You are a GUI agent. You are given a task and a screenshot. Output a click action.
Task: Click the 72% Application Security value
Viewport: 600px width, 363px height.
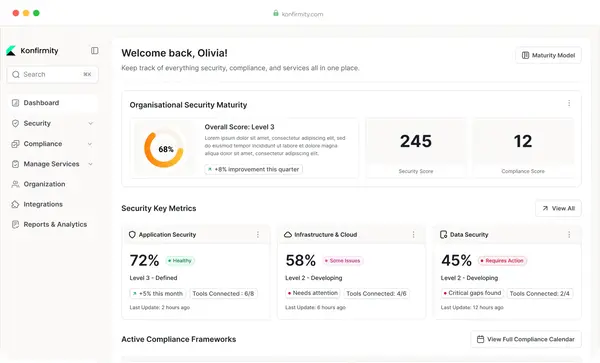[x=144, y=260]
